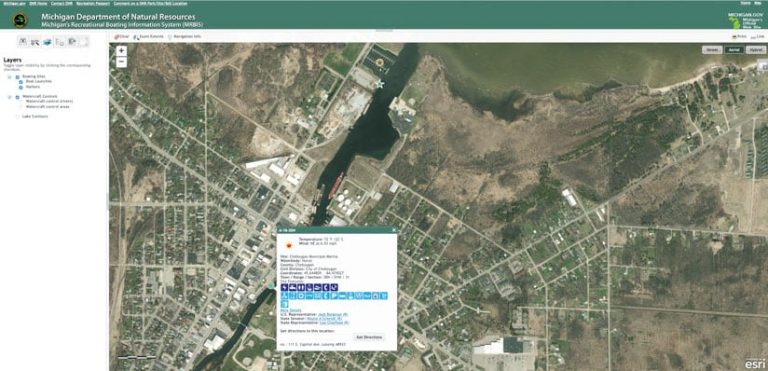Click the Site Features link in popup
This screenshot has width=768, height=371.
tap(292, 281)
